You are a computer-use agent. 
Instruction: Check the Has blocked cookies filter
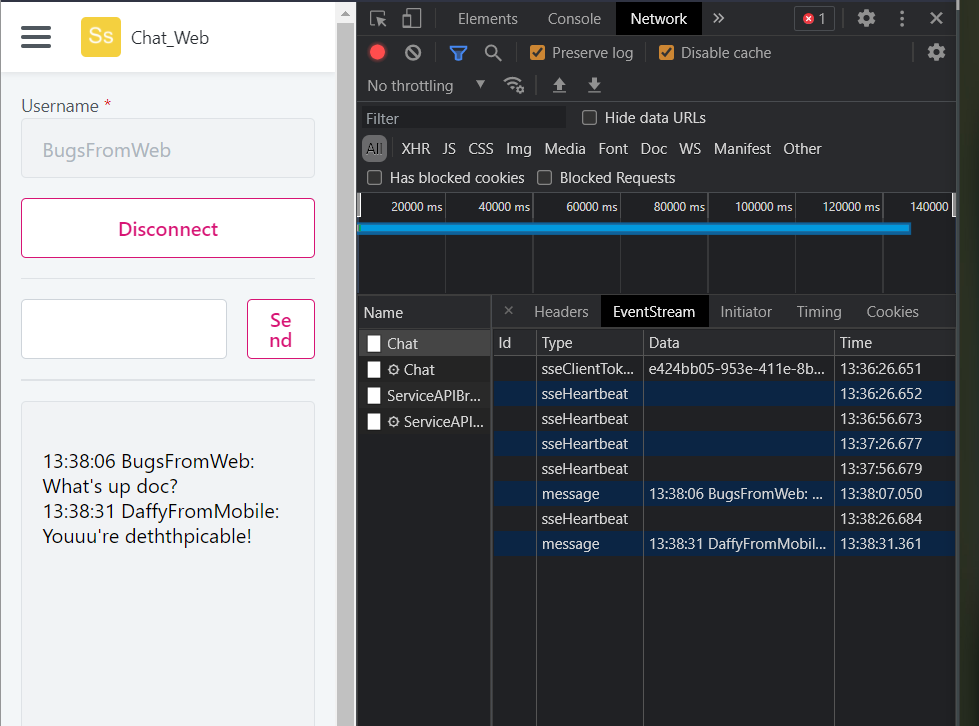[x=374, y=177]
